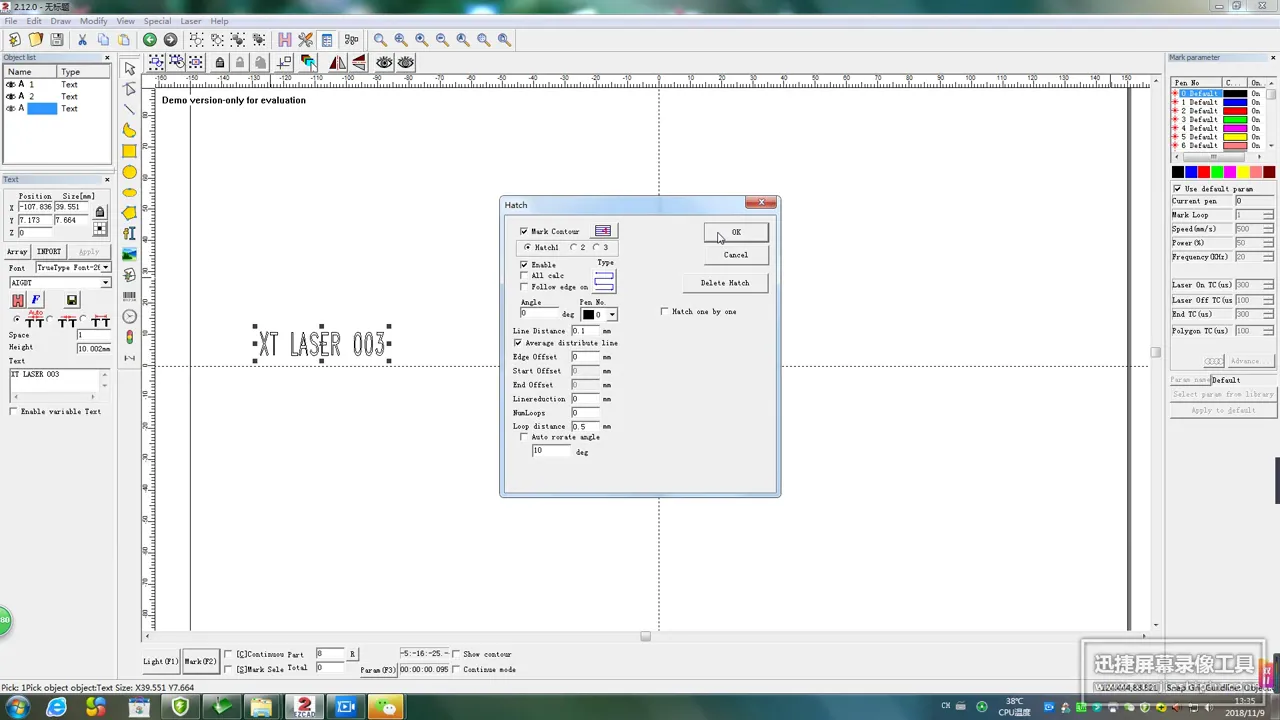Hide object 1 via its eye icon
This screenshot has width=1280, height=720.
pos(11,84)
